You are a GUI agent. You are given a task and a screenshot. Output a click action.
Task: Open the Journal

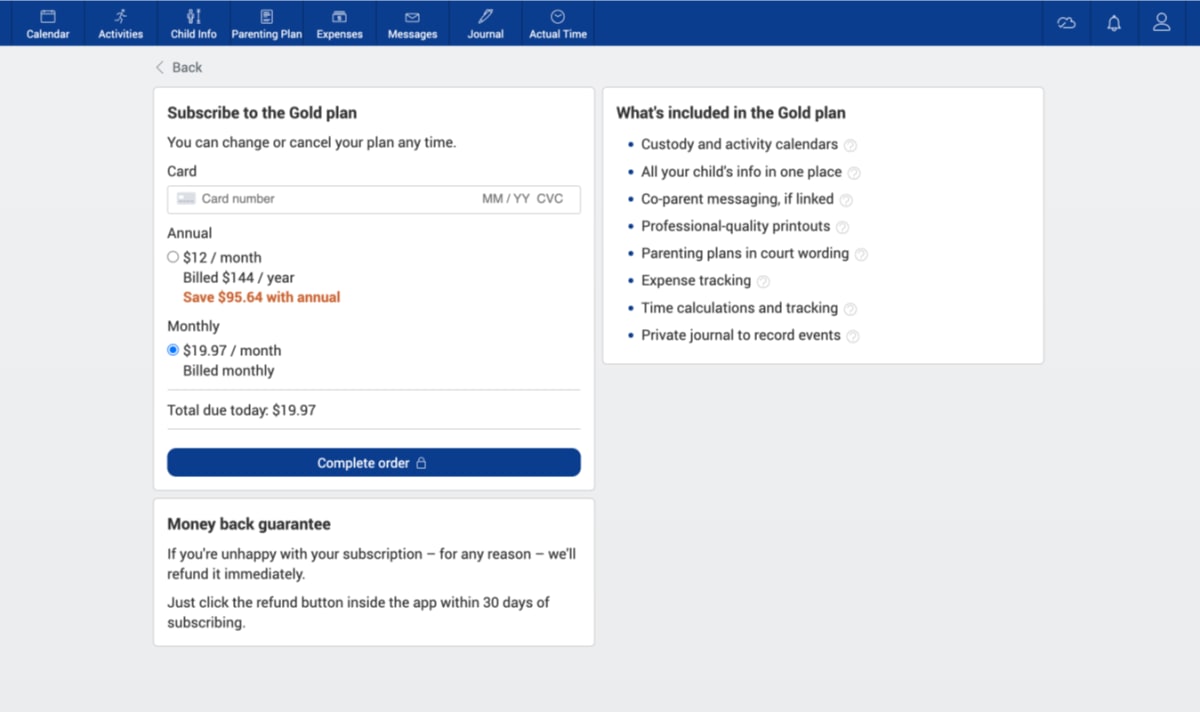pyautogui.click(x=484, y=22)
